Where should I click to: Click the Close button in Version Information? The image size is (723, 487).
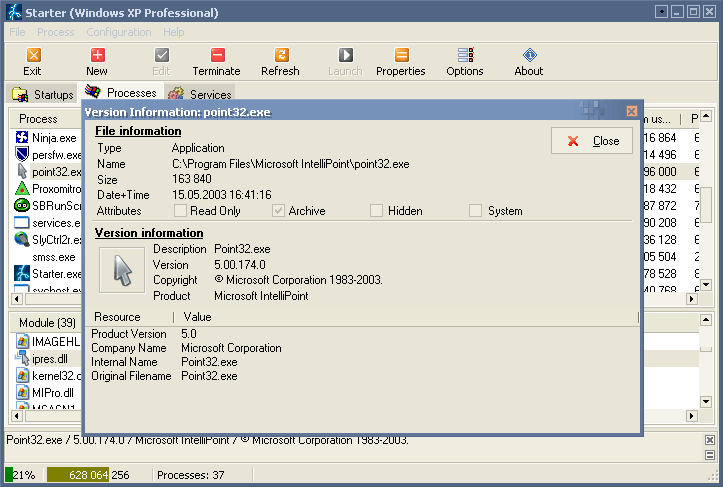click(592, 141)
